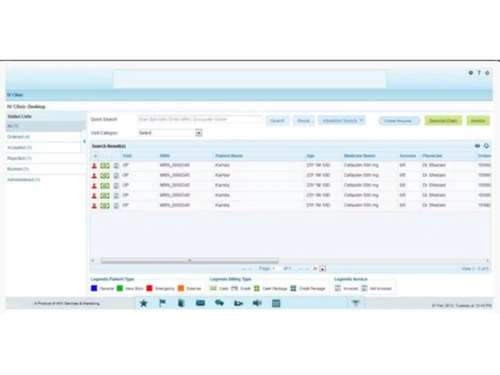Click the funnel filter toggle in bottom bar
The height and width of the screenshot is (375, 500).
356,303
